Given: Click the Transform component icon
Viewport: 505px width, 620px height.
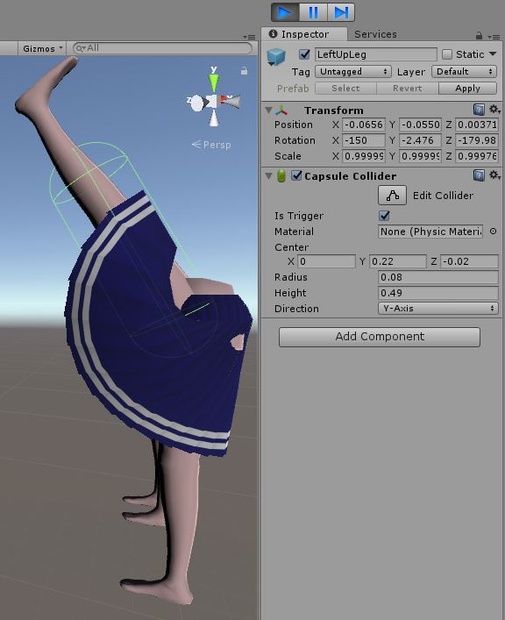Looking at the screenshot, I should point(282,110).
